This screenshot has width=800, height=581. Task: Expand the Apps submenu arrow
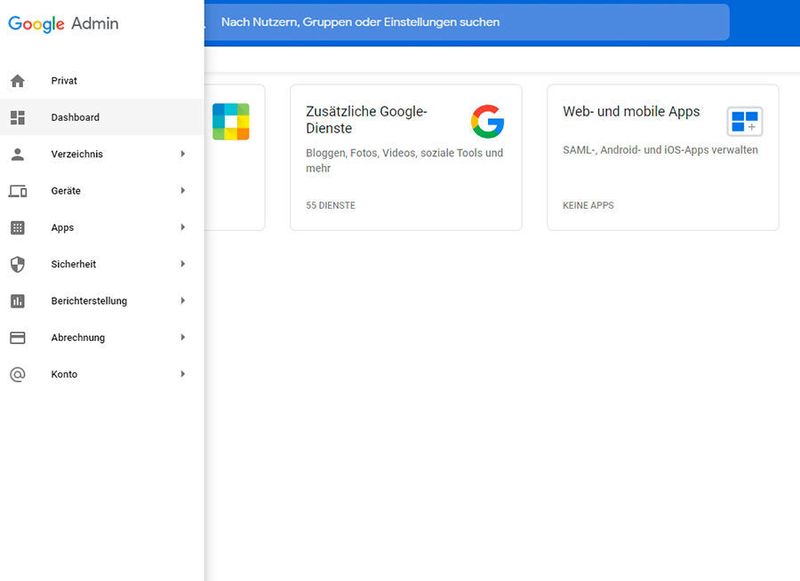183,227
